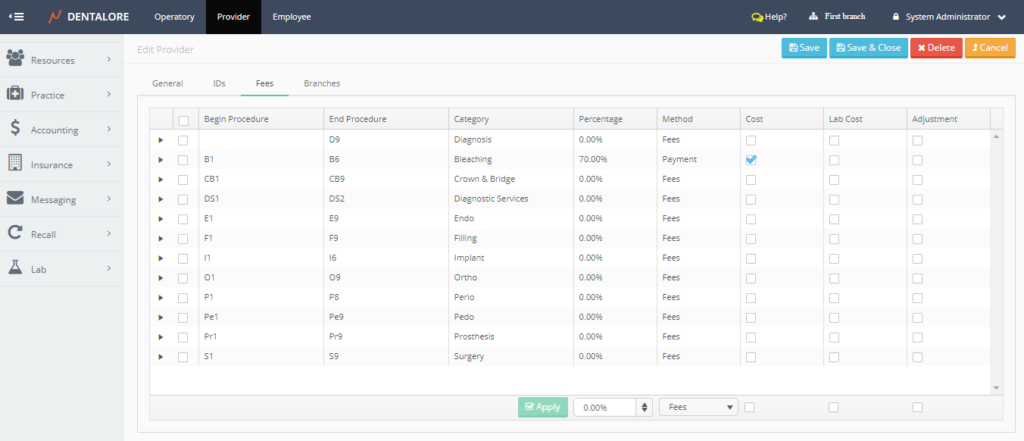
Task: Click the red Delete button
Action: coord(935,48)
